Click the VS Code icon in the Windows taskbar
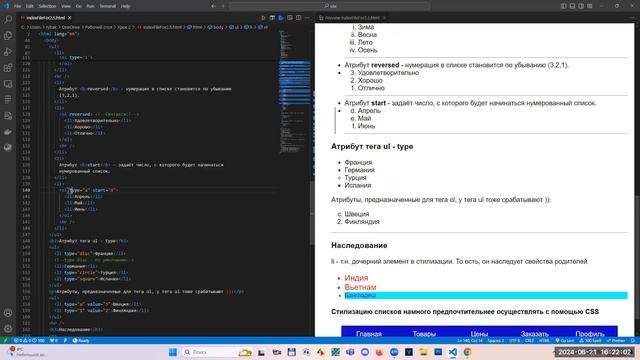 (453, 352)
